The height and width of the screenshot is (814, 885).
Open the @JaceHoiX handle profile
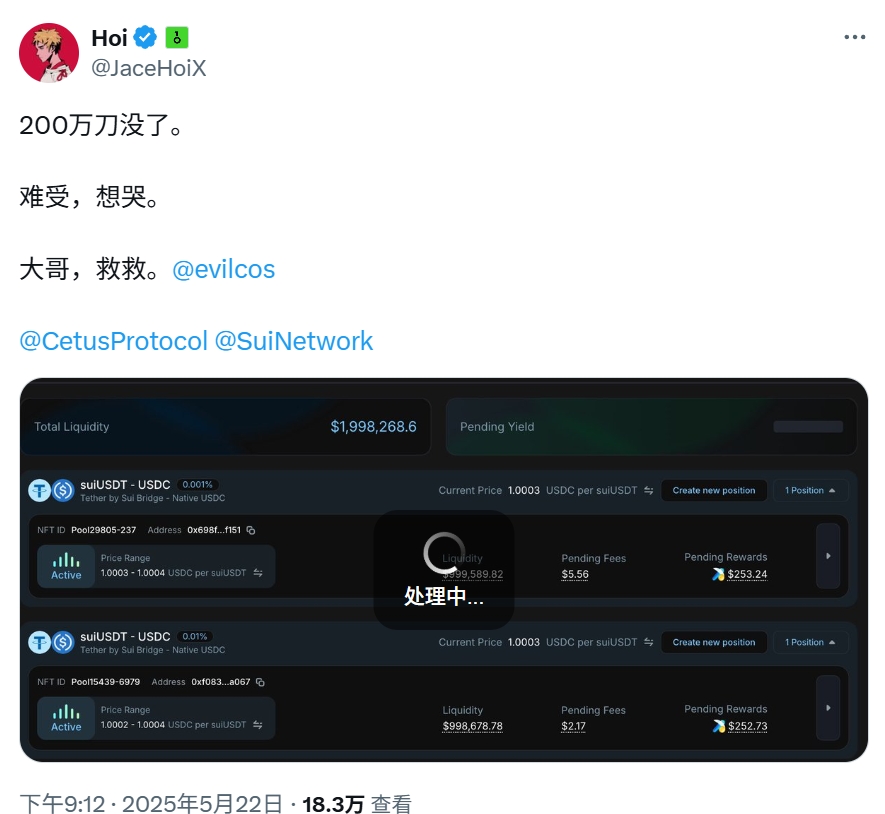click(x=148, y=68)
